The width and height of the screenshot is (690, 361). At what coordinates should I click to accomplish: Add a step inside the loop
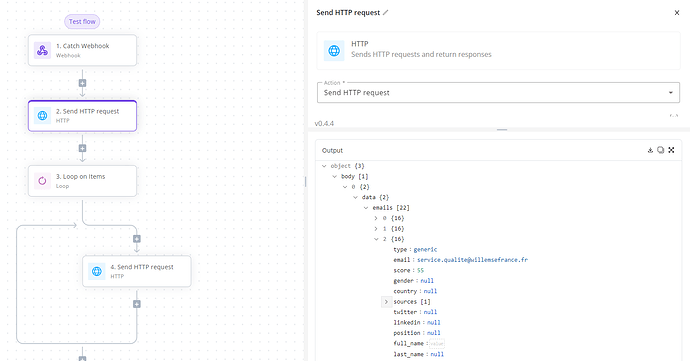point(137,239)
